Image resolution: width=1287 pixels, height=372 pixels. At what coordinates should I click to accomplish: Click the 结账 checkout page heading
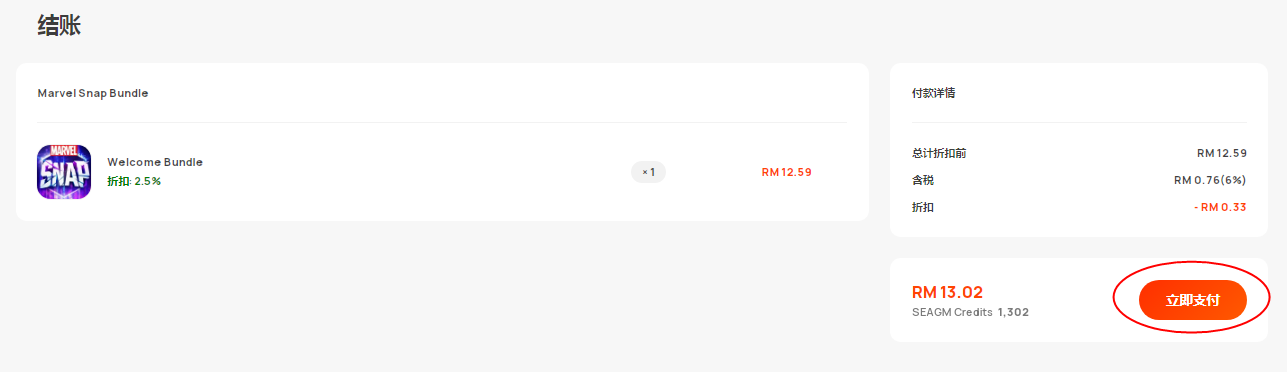click(59, 25)
